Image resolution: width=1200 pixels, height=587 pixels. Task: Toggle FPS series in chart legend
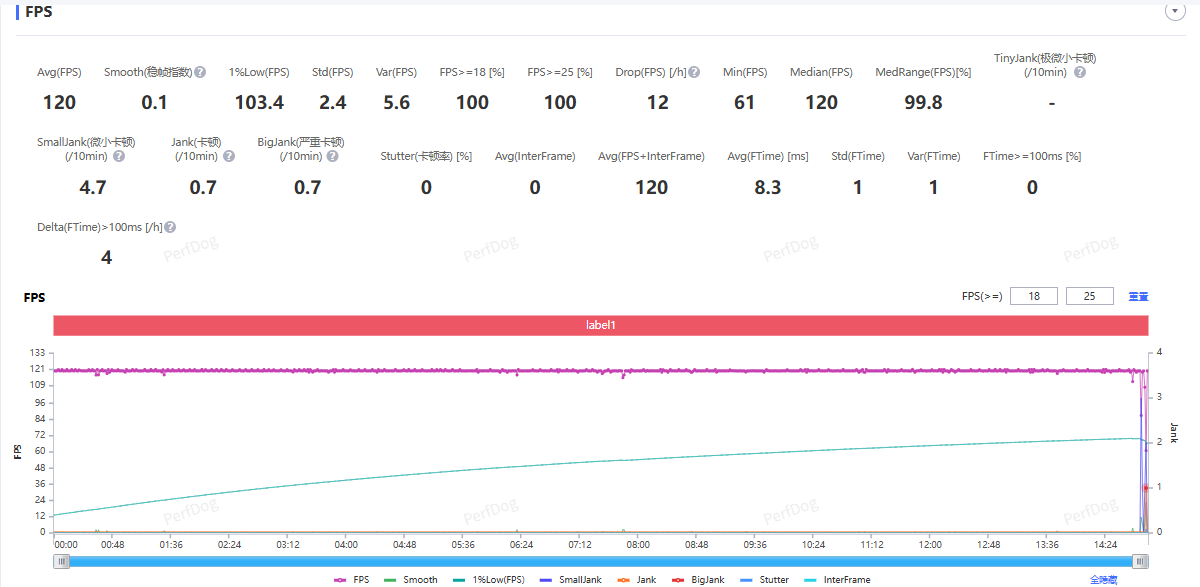click(352, 580)
